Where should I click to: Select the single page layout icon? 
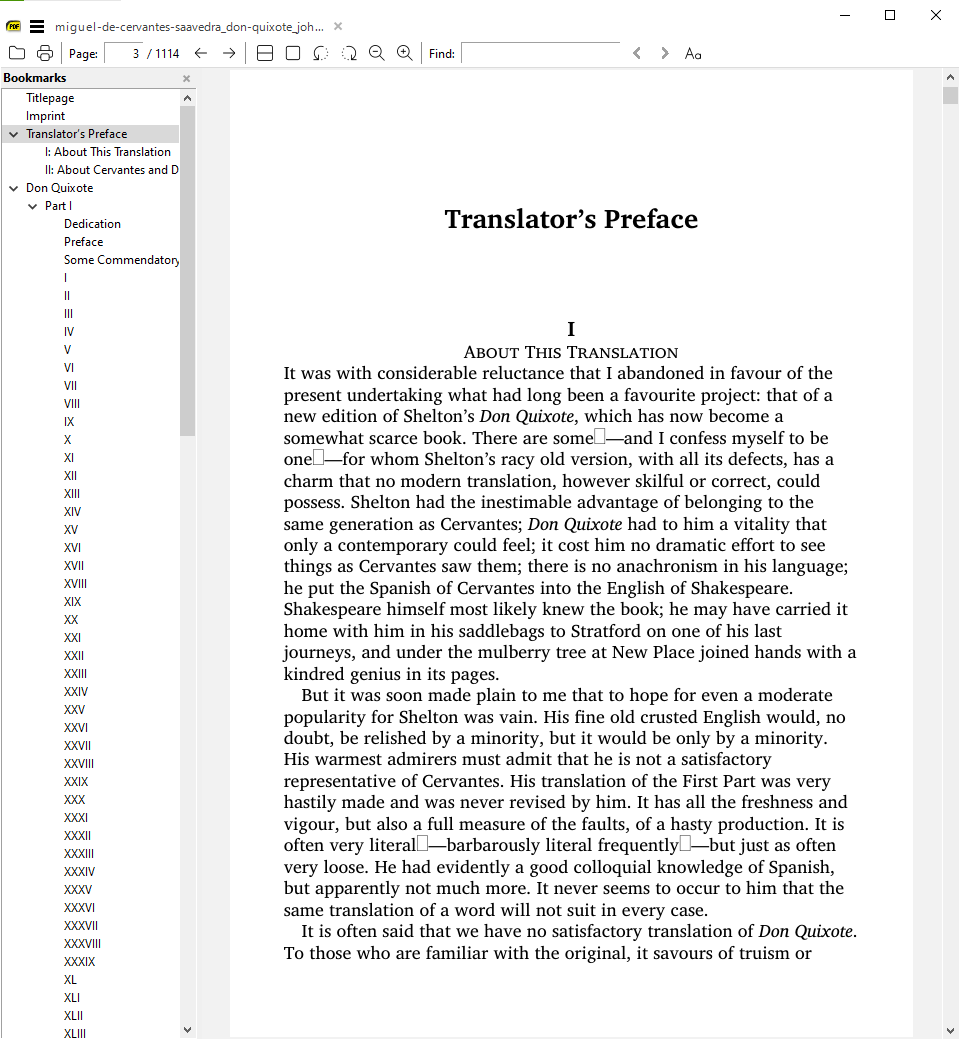292,53
